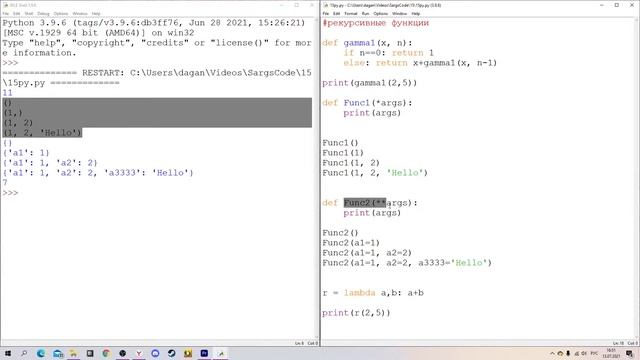
Task: Open Run menu in the 15py.py editor
Action: coord(365,13)
